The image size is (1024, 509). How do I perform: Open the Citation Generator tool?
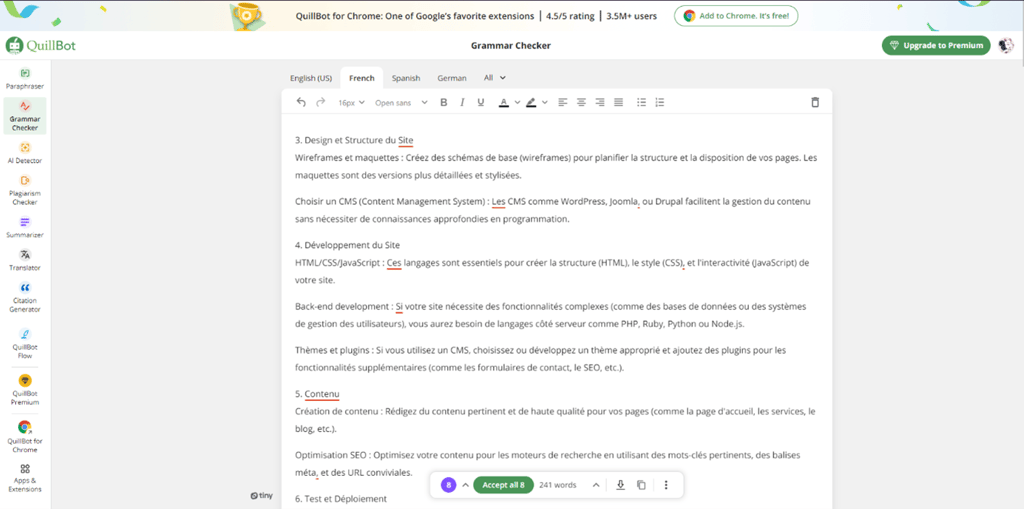click(x=25, y=297)
